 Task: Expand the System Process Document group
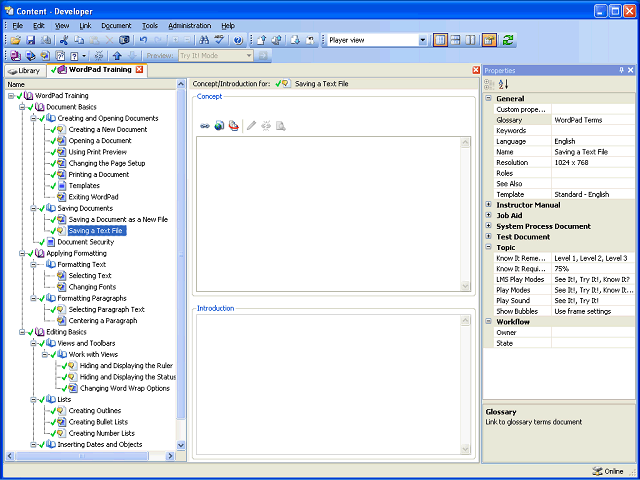[489, 226]
